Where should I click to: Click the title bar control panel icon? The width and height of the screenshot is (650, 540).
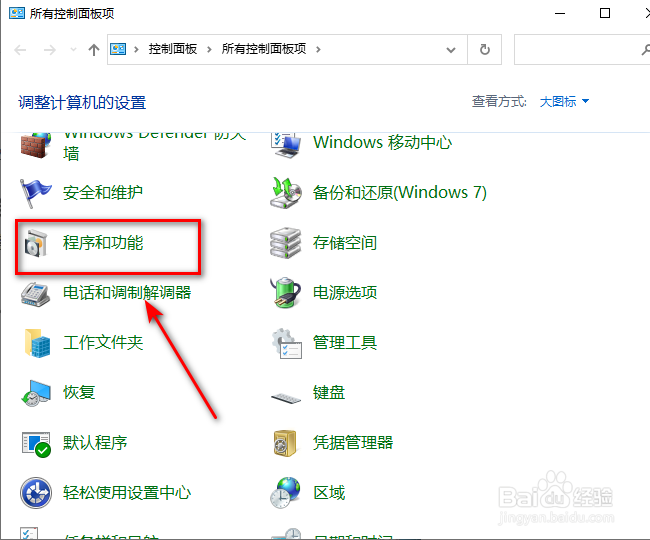pyautogui.click(x=17, y=13)
